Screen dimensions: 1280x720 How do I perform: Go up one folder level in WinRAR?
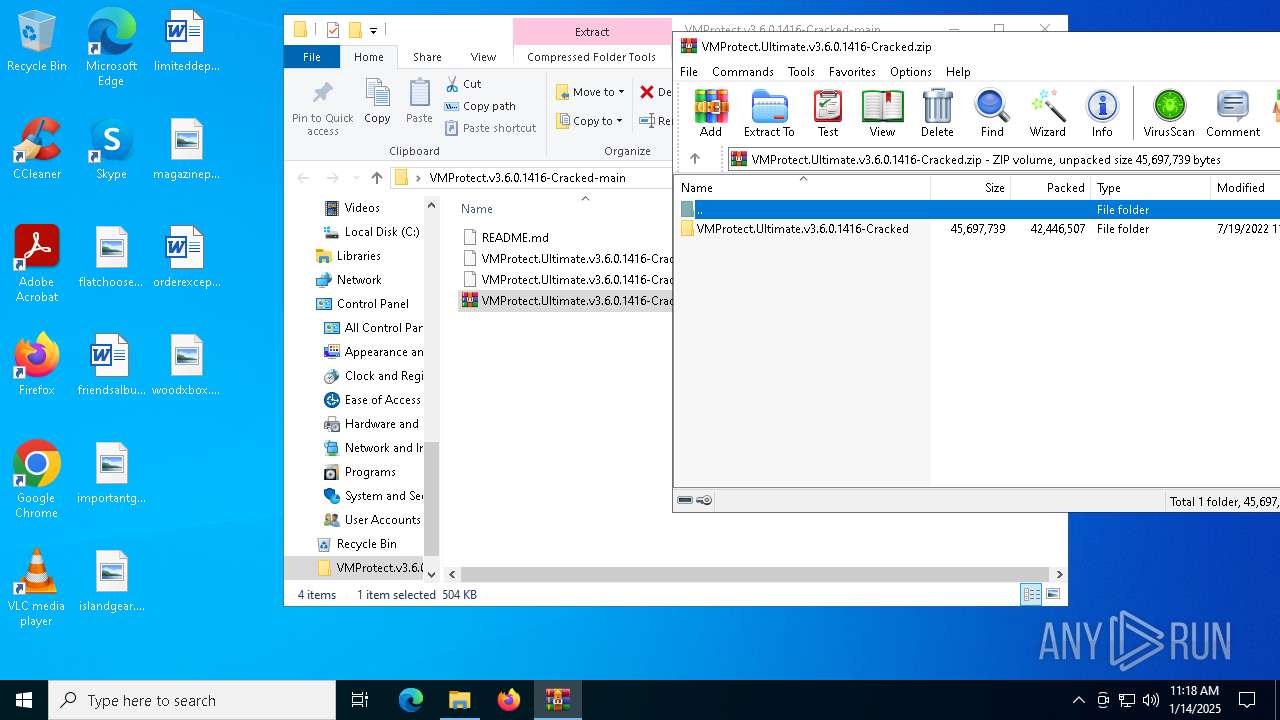pos(695,159)
